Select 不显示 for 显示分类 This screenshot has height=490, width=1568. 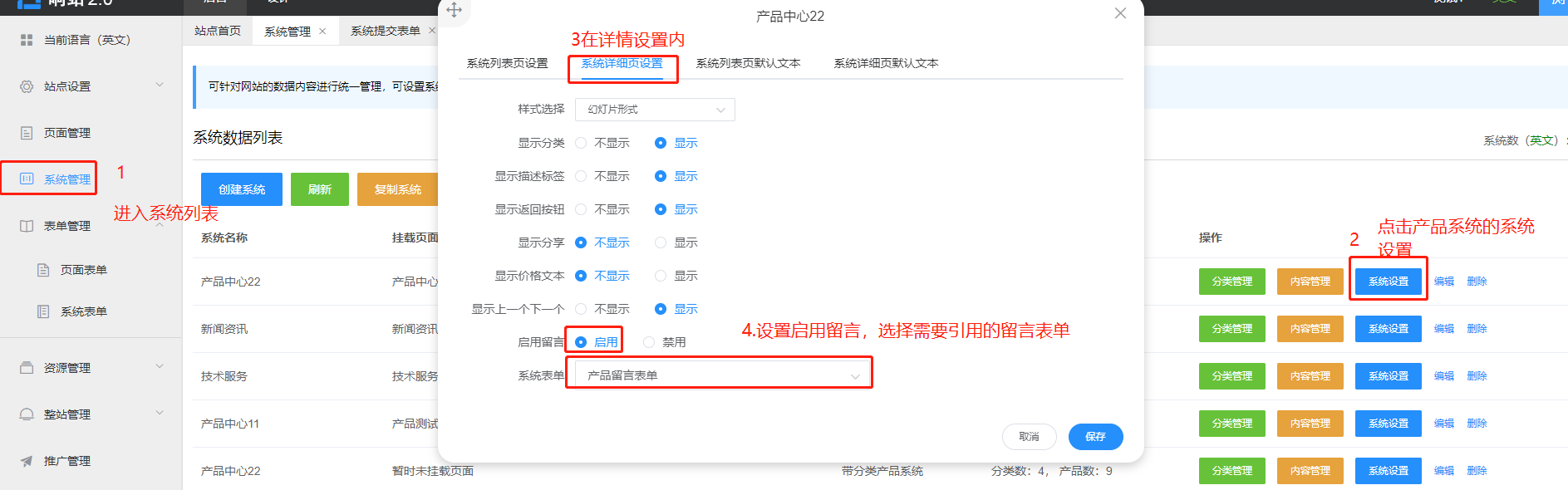tap(581, 143)
